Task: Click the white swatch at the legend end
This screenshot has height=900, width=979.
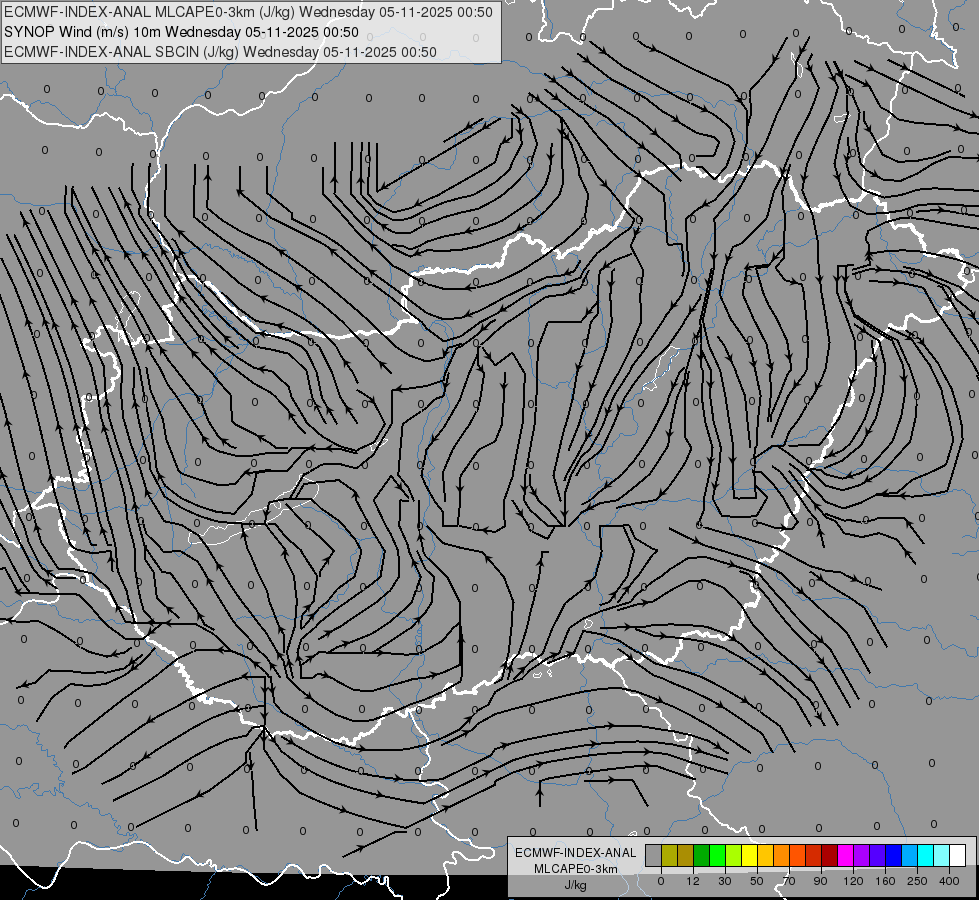Action: coord(957,855)
